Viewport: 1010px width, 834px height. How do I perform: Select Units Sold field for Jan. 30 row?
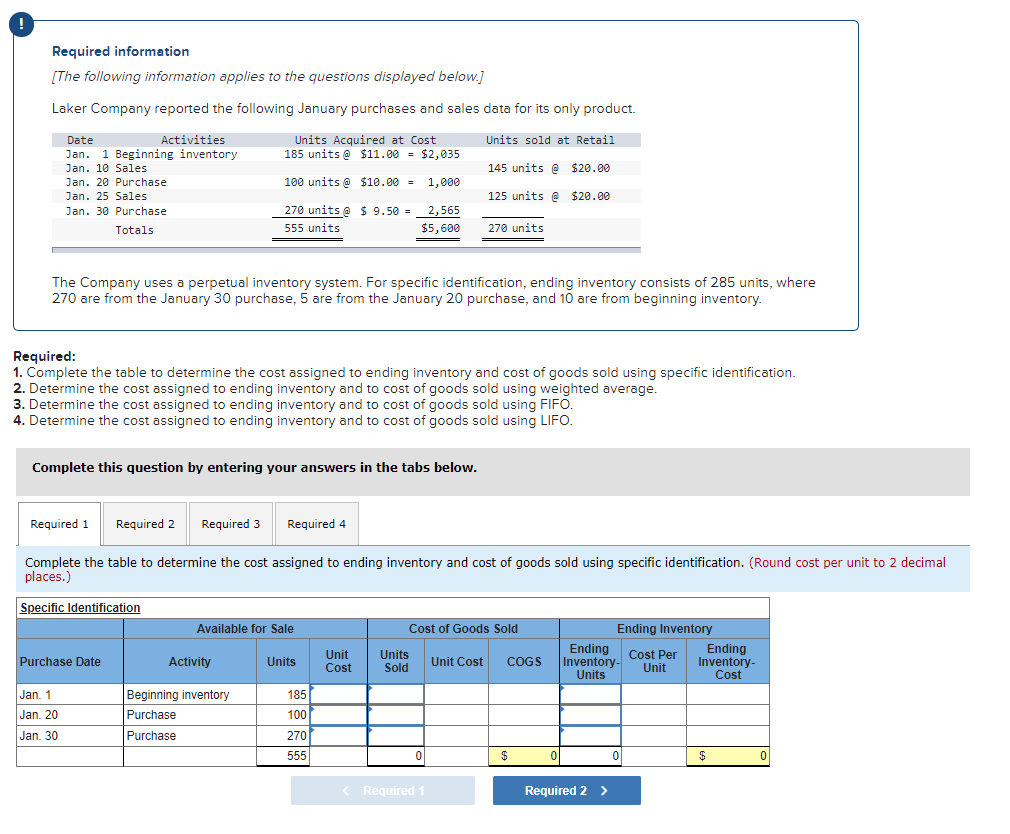pyautogui.click(x=395, y=735)
